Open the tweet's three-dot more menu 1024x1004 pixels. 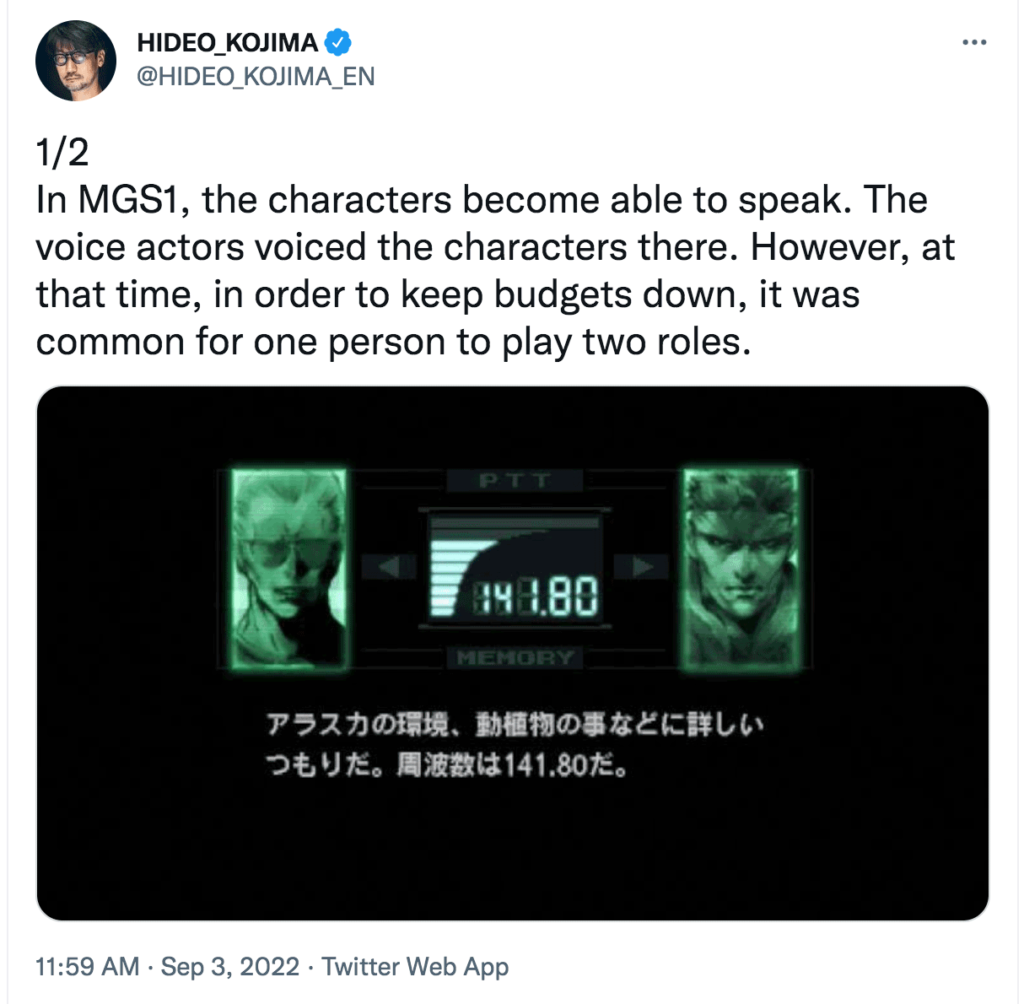(x=973, y=42)
